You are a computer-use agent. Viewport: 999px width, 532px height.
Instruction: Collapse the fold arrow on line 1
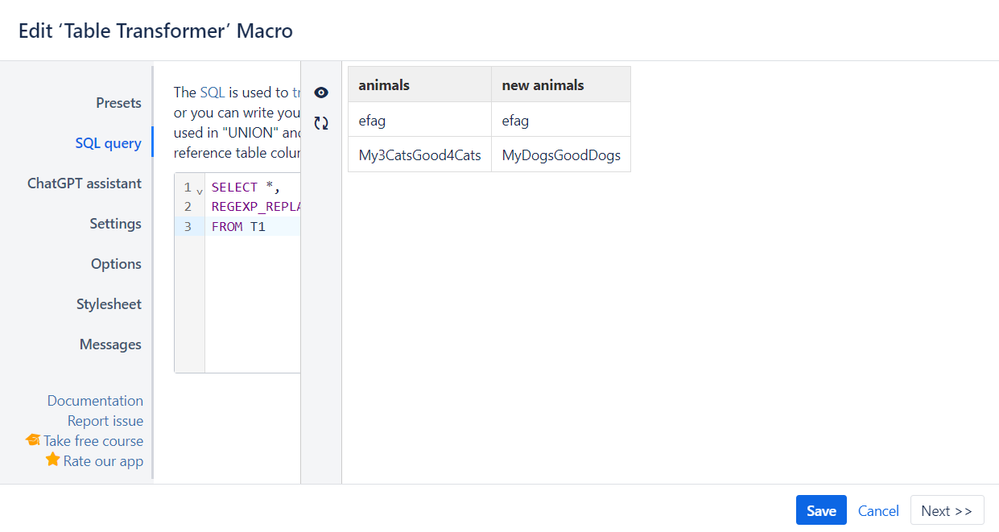[199, 191]
